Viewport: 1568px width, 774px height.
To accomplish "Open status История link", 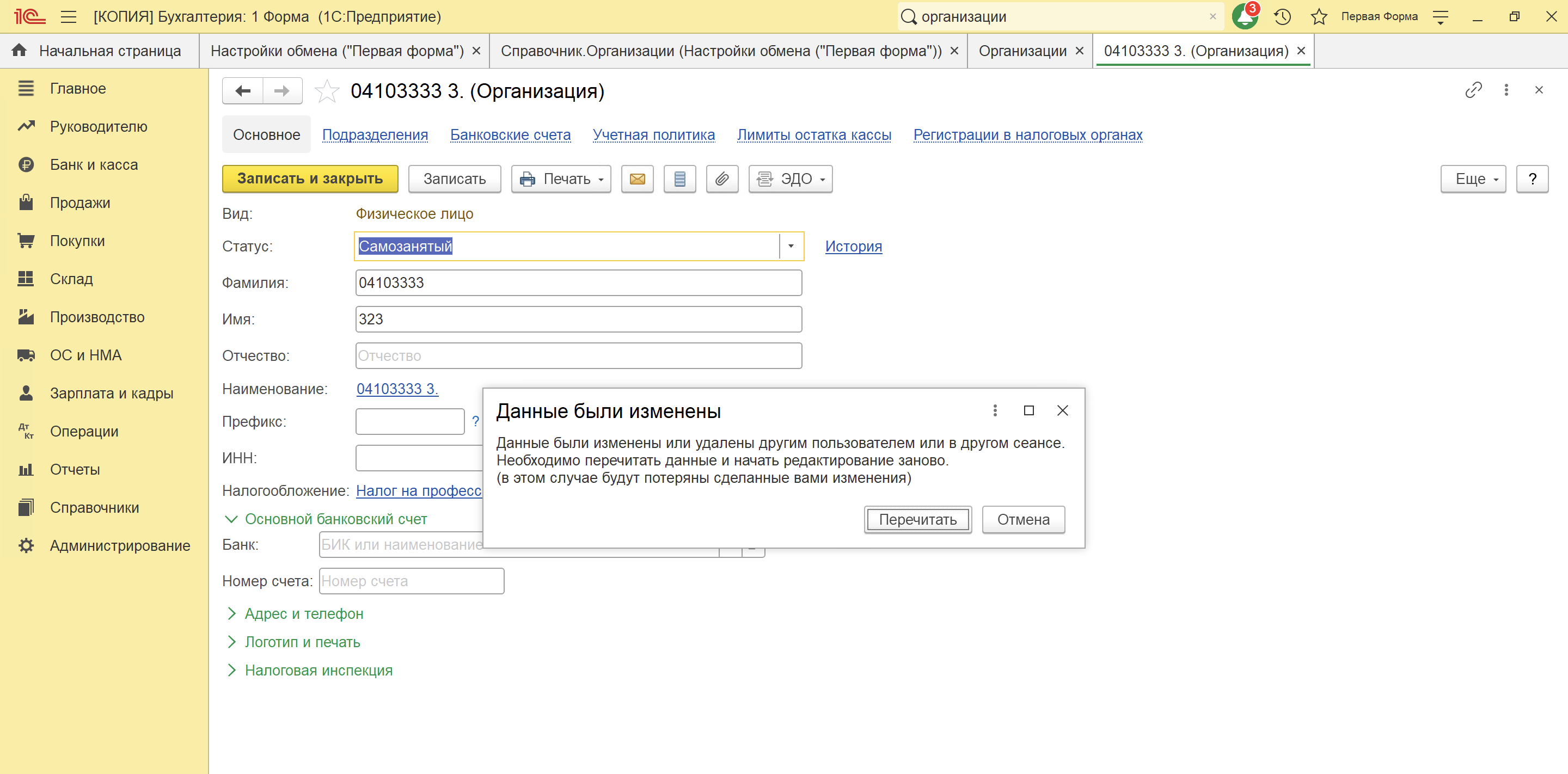I will (853, 247).
